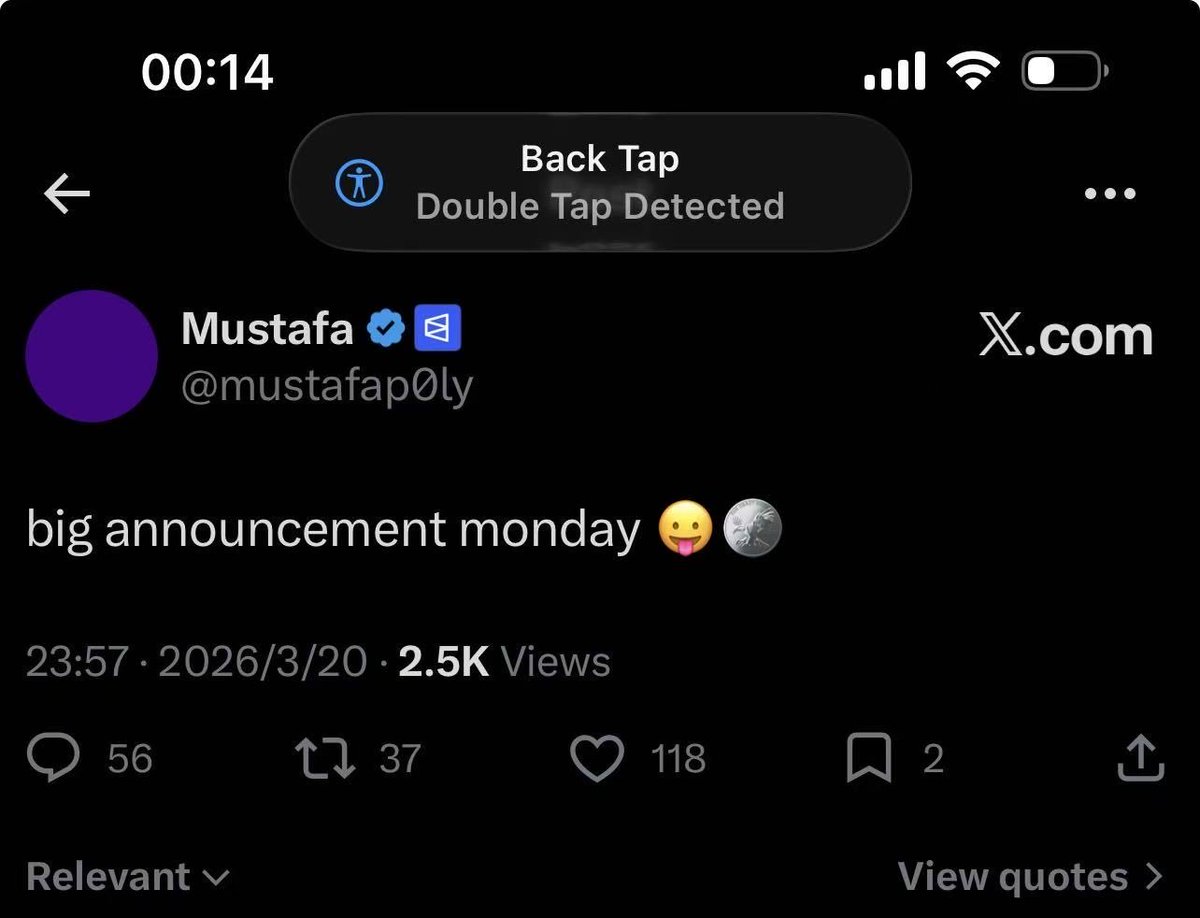Open the three-dot more options menu
The image size is (1200, 918).
[1110, 193]
